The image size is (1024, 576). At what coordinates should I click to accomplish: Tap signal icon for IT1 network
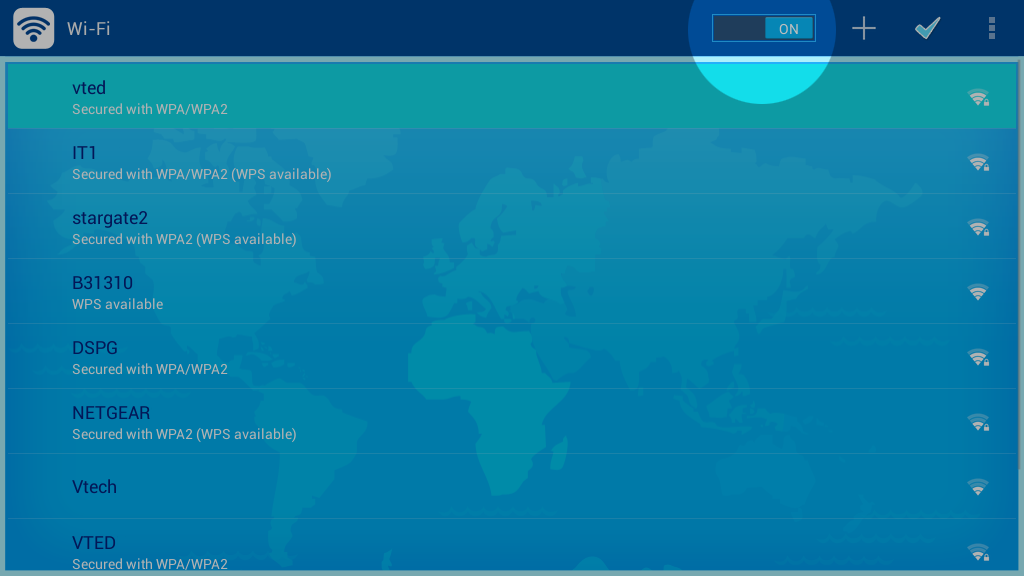(978, 162)
